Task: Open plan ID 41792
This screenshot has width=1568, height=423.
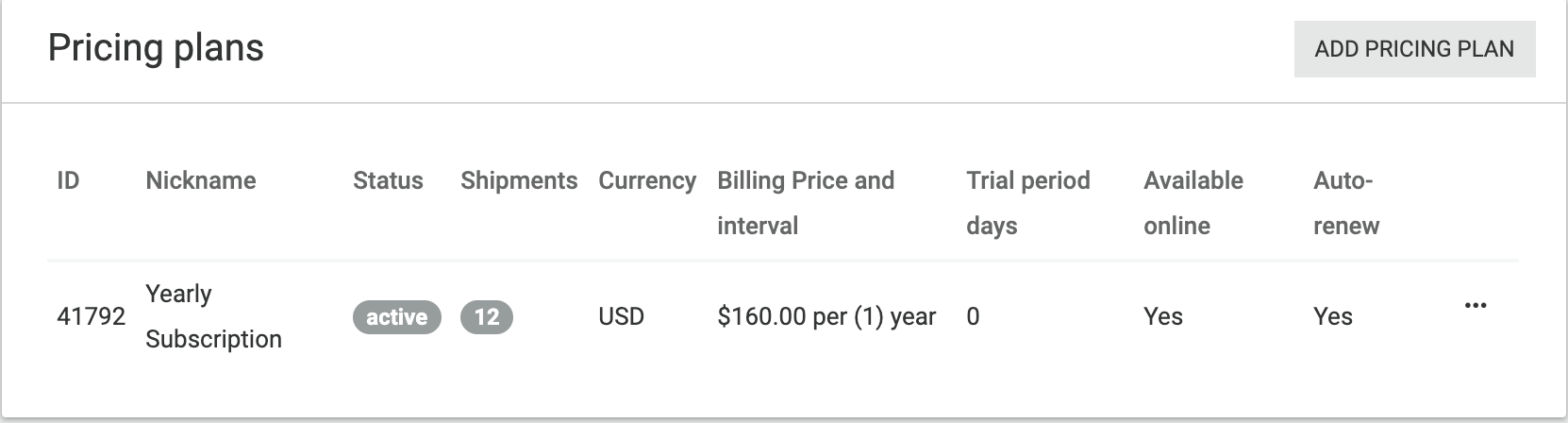Action: pyautogui.click(x=91, y=316)
